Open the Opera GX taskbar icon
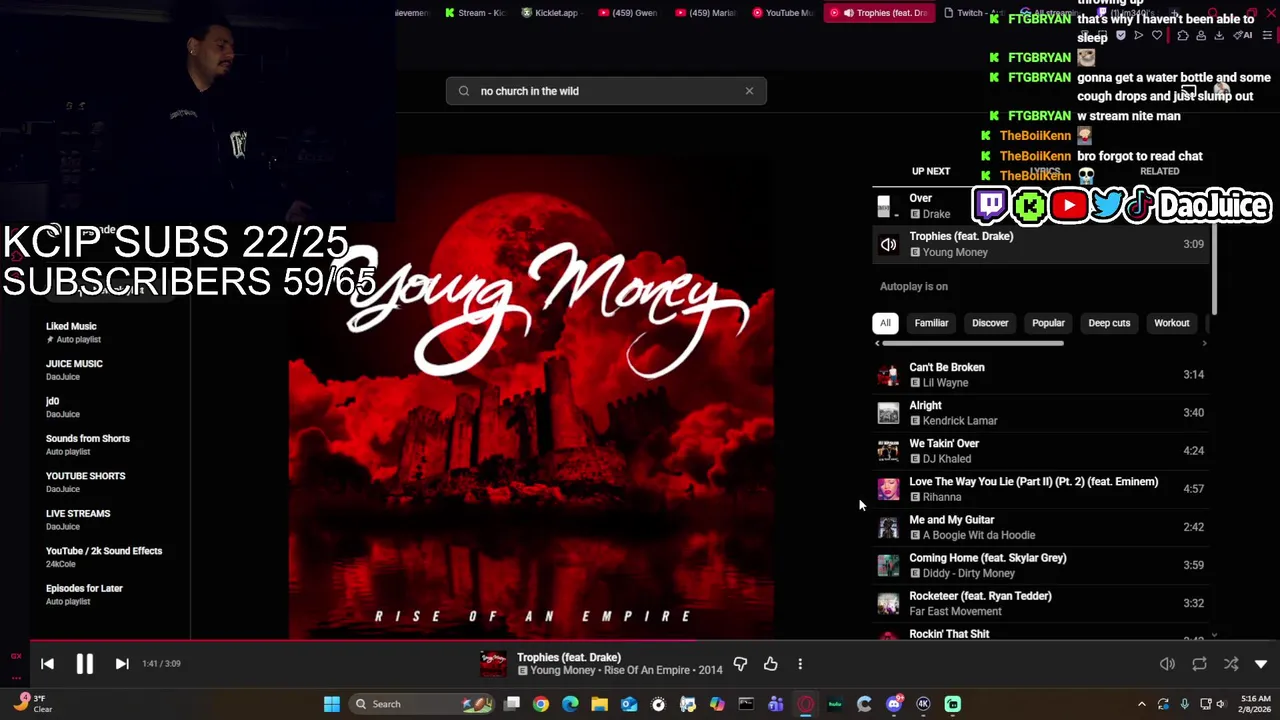This screenshot has width=1280, height=720. pos(806,704)
